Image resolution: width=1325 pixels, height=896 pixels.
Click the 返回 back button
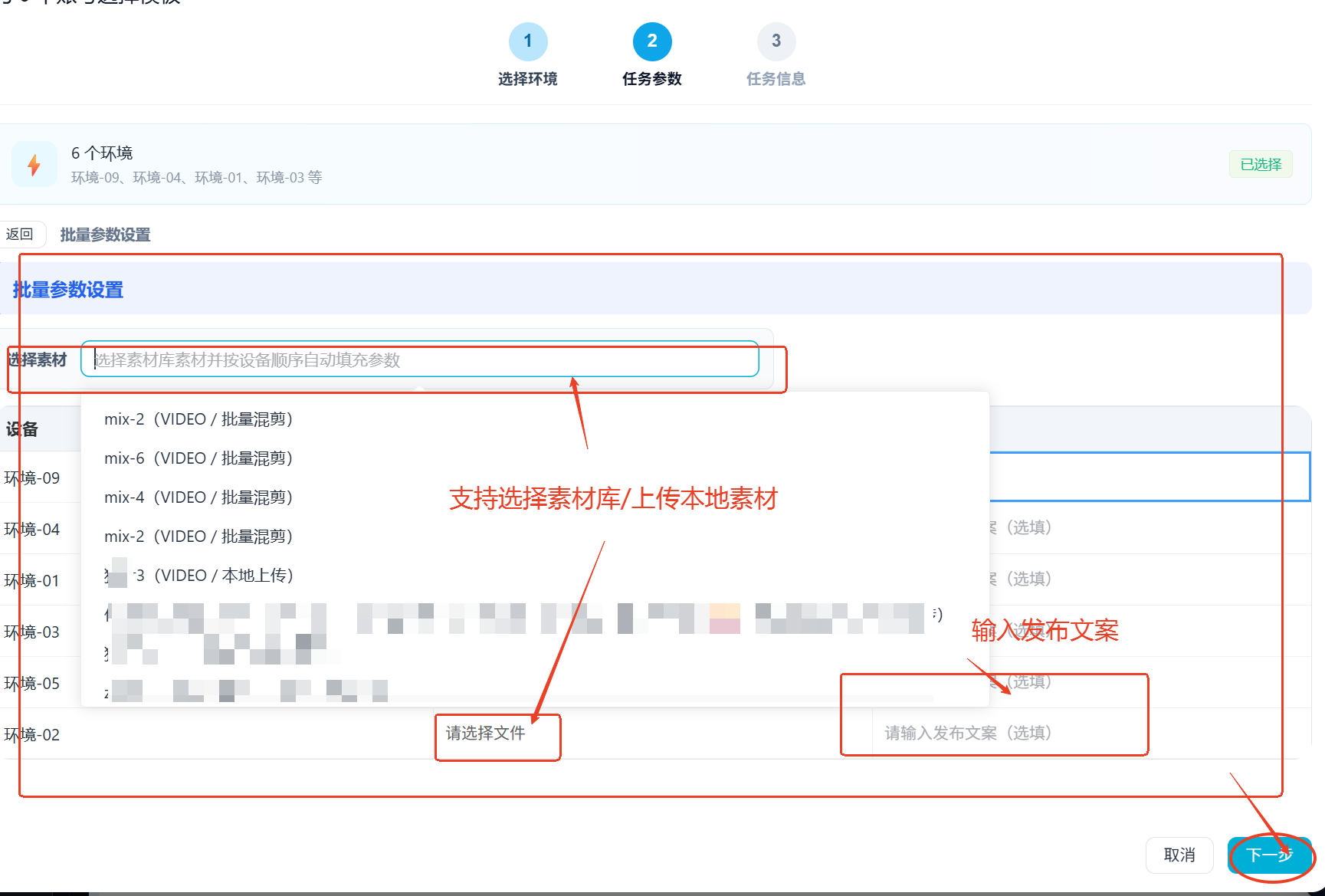[x=21, y=235]
